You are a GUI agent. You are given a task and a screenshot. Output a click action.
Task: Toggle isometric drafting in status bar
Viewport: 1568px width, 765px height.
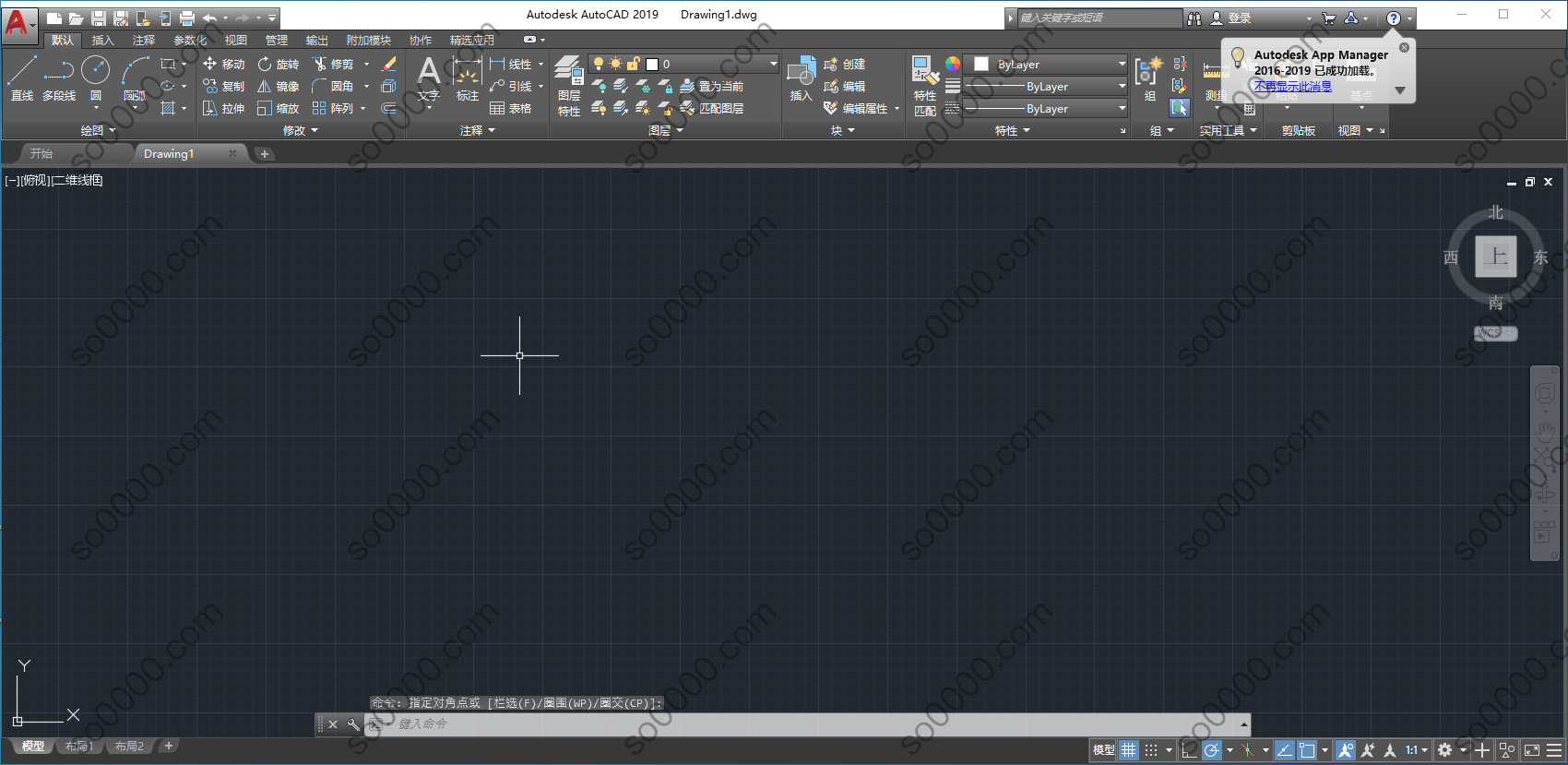pos(1248,750)
